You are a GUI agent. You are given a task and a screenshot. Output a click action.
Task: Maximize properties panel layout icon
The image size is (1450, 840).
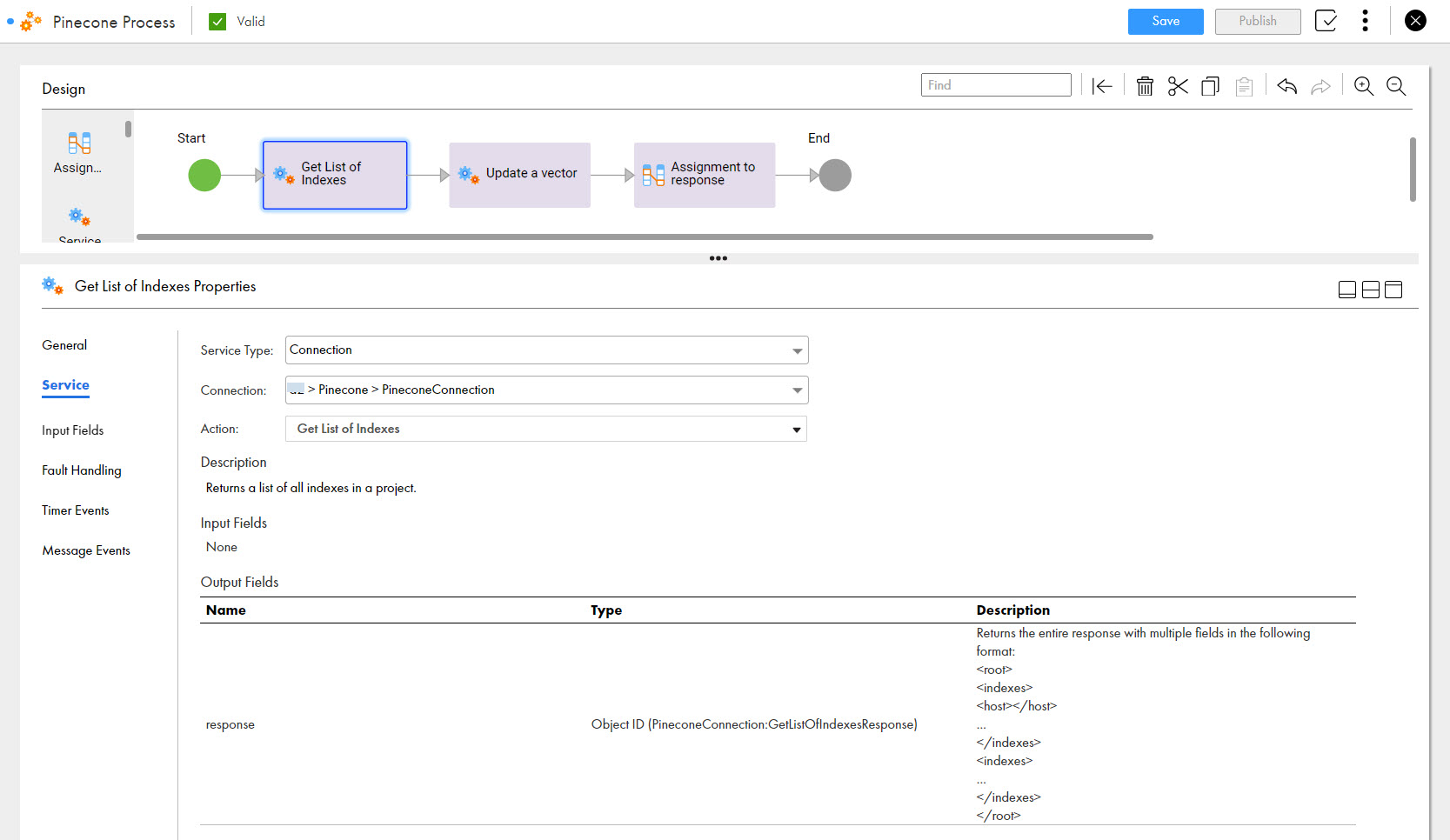[x=1393, y=290]
